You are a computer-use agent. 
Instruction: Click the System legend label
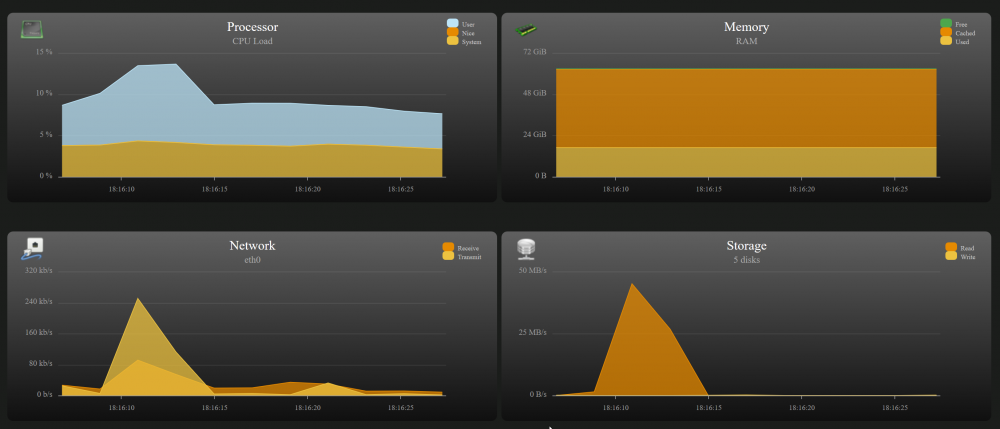coord(471,41)
